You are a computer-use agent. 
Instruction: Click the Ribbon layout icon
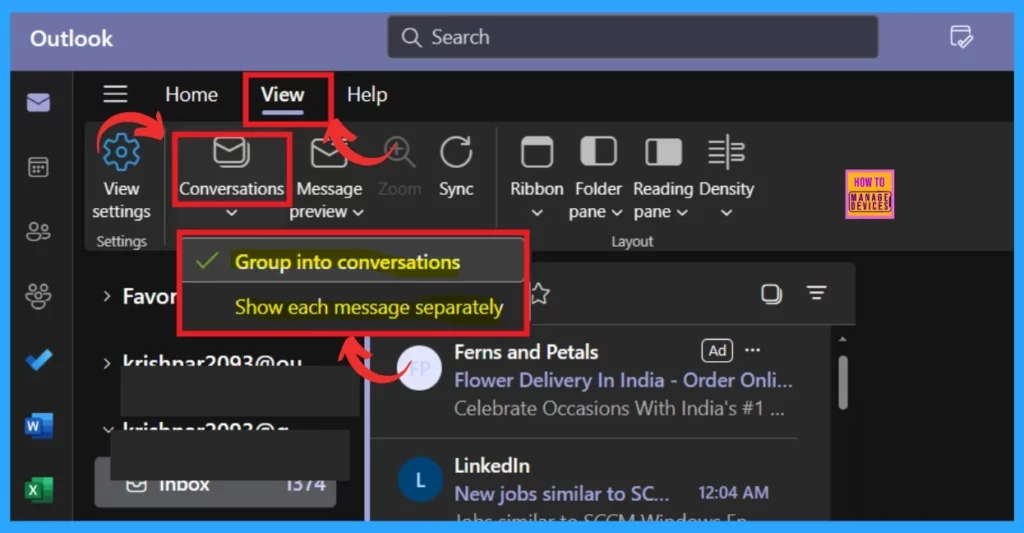tap(537, 152)
